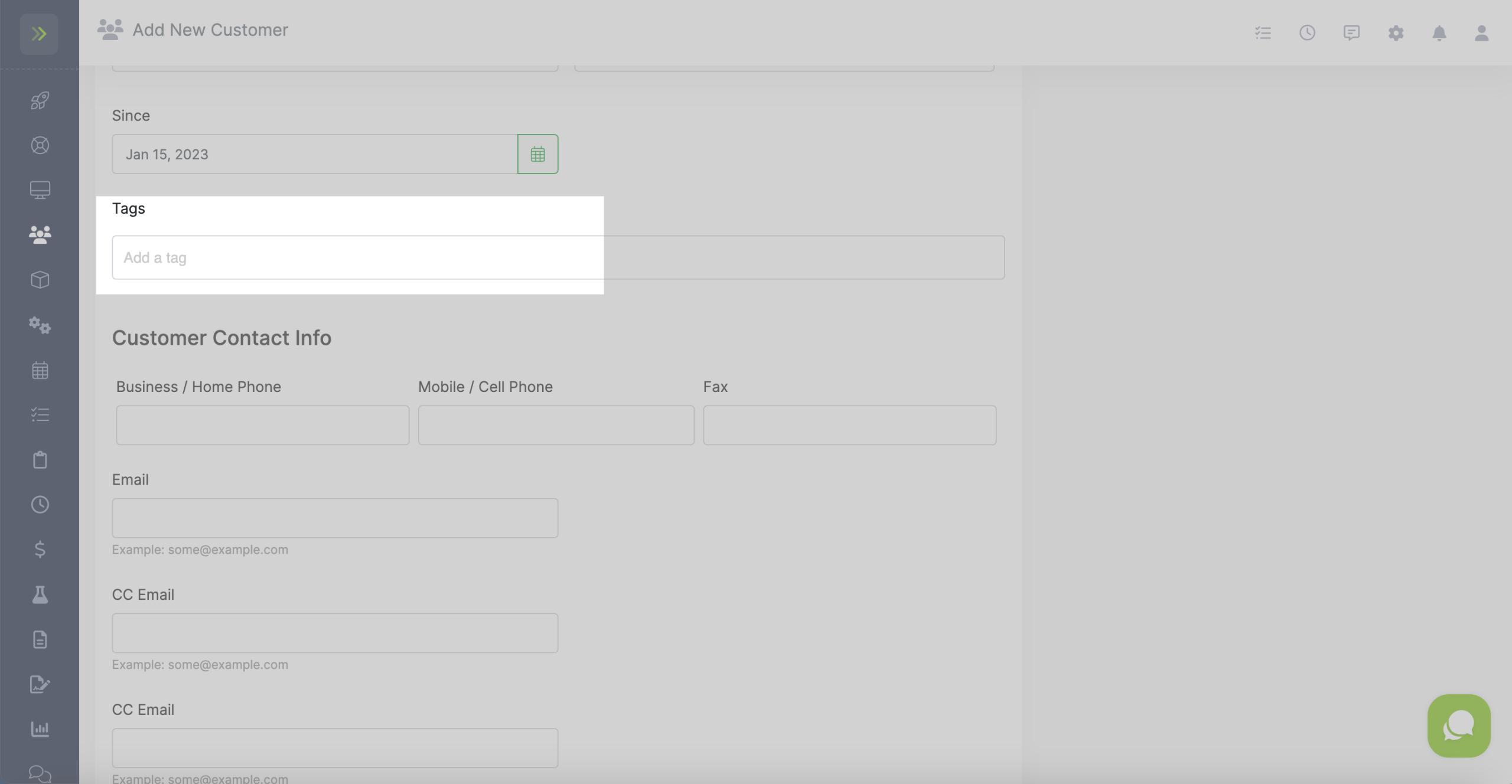Open the double gears icon in sidebar
The width and height of the screenshot is (1512, 784).
click(x=40, y=325)
